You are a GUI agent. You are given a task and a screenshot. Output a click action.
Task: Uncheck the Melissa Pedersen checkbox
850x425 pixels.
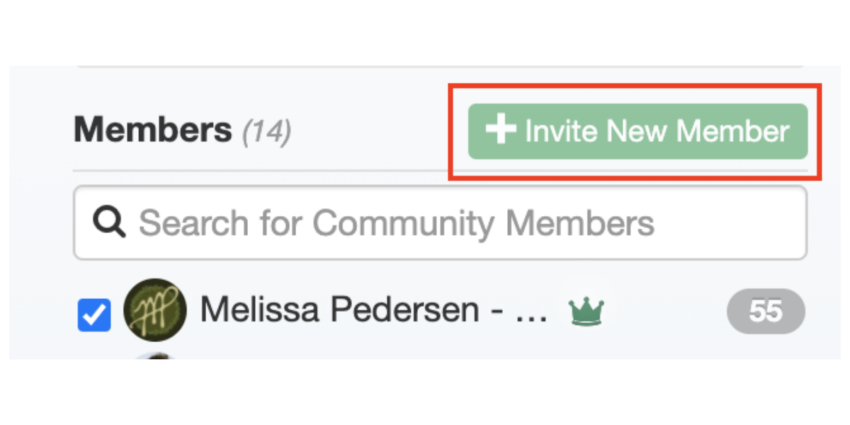[x=94, y=314]
